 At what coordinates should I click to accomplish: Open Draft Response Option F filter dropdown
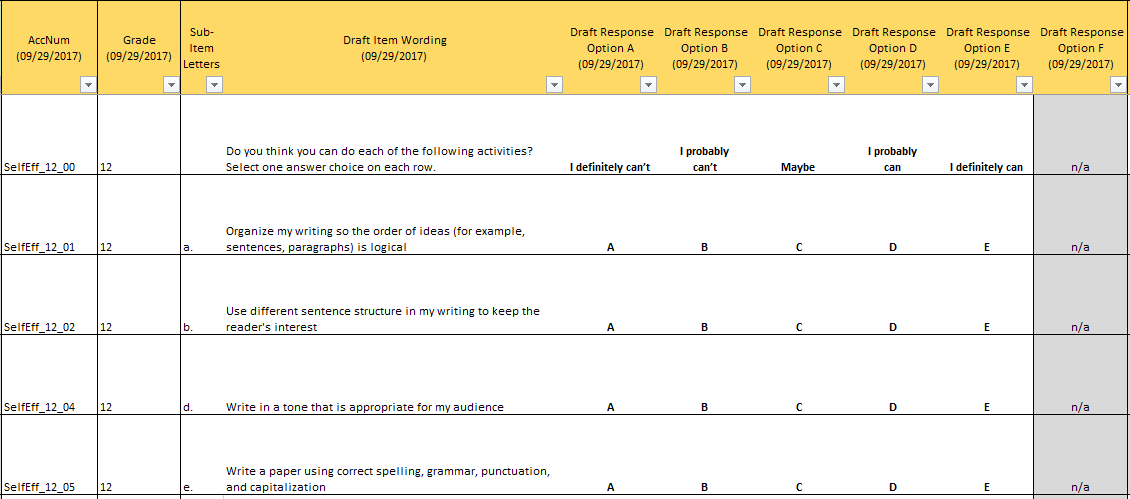coord(1118,86)
